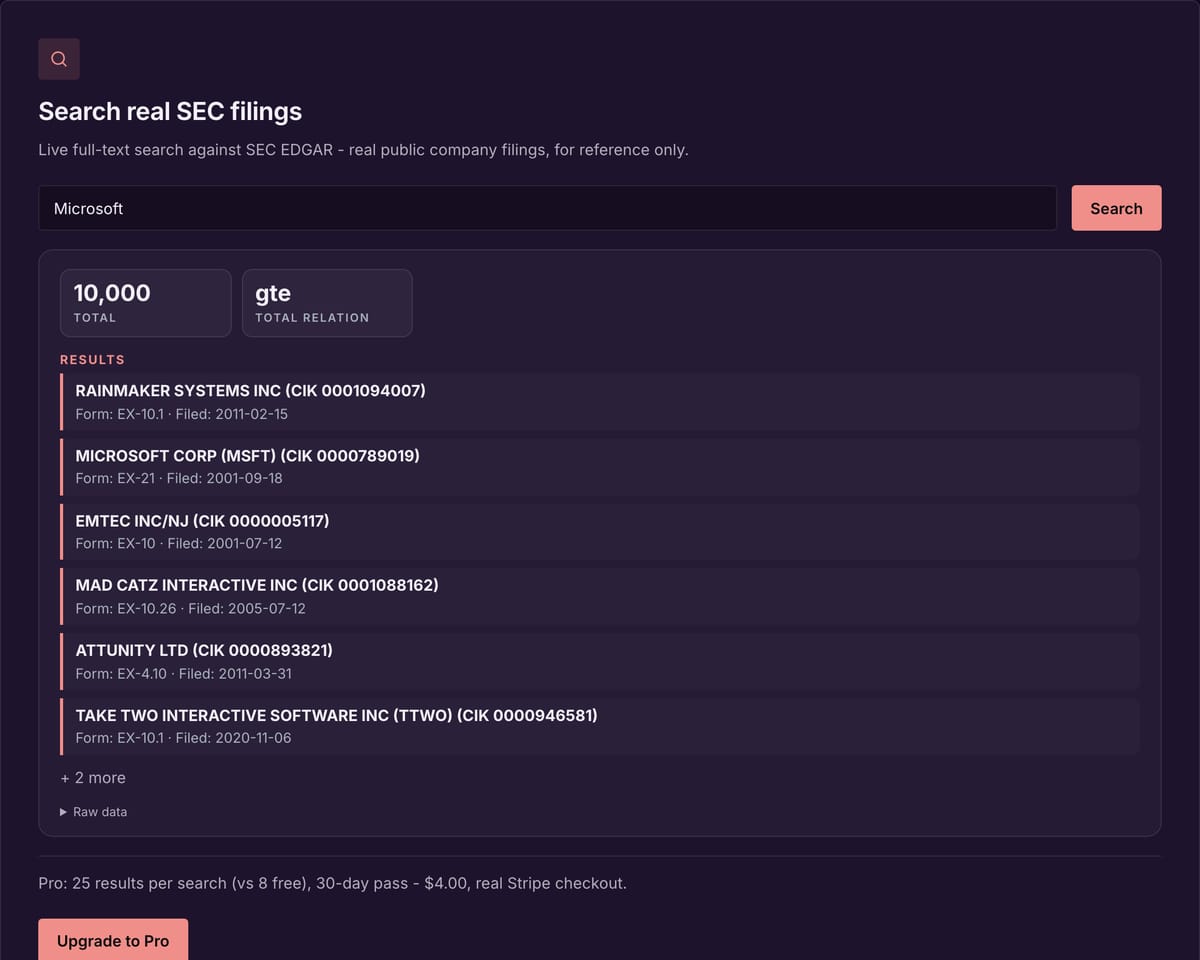Screen dimensions: 1200x960
Task: Click 'Form: EX-4.10 · Filed: 2011-03-31' line
Action: (184, 674)
